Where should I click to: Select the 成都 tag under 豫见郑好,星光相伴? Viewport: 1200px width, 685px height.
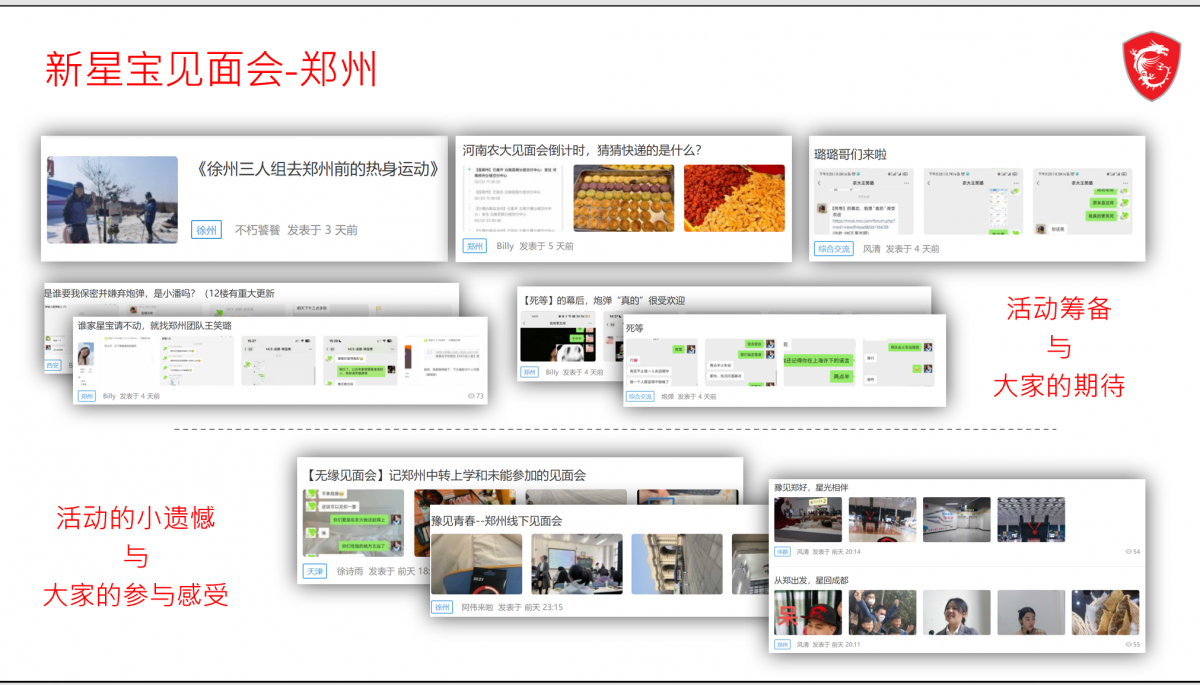782,552
